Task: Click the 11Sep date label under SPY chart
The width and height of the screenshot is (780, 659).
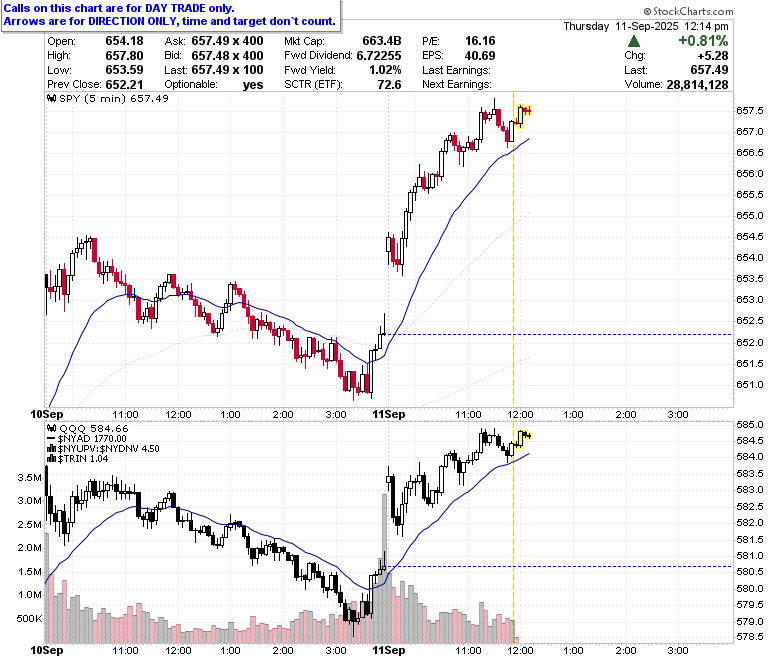Action: [x=389, y=414]
